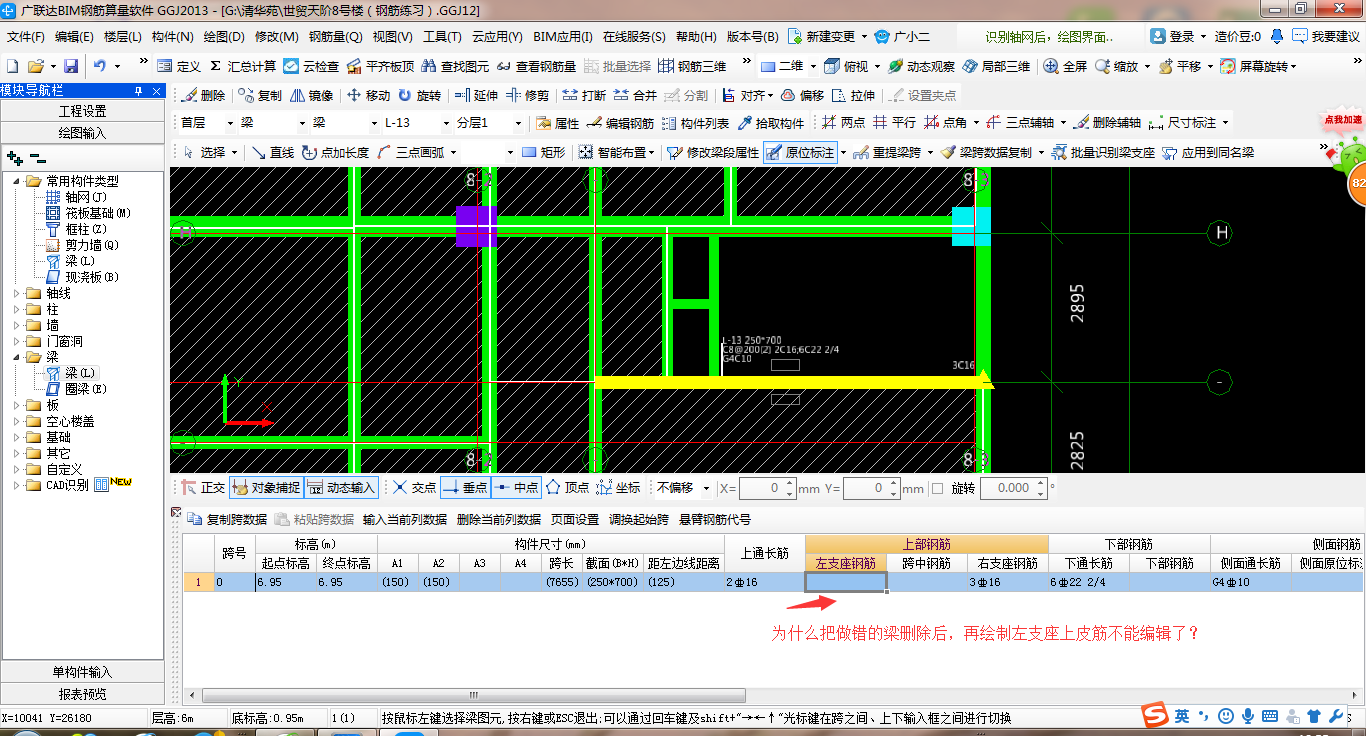
Task: Click 平齐板顶 align slab top tool
Action: pos(380,66)
